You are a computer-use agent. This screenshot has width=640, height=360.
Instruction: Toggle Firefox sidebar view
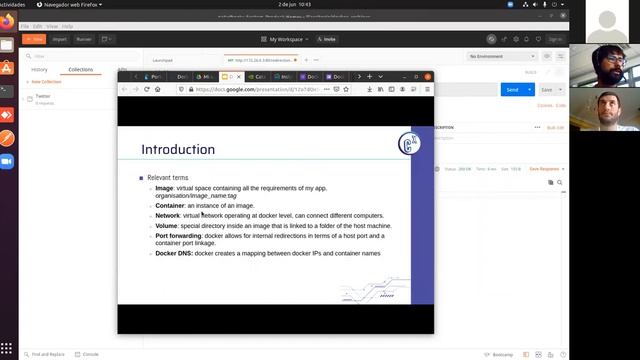point(391,89)
